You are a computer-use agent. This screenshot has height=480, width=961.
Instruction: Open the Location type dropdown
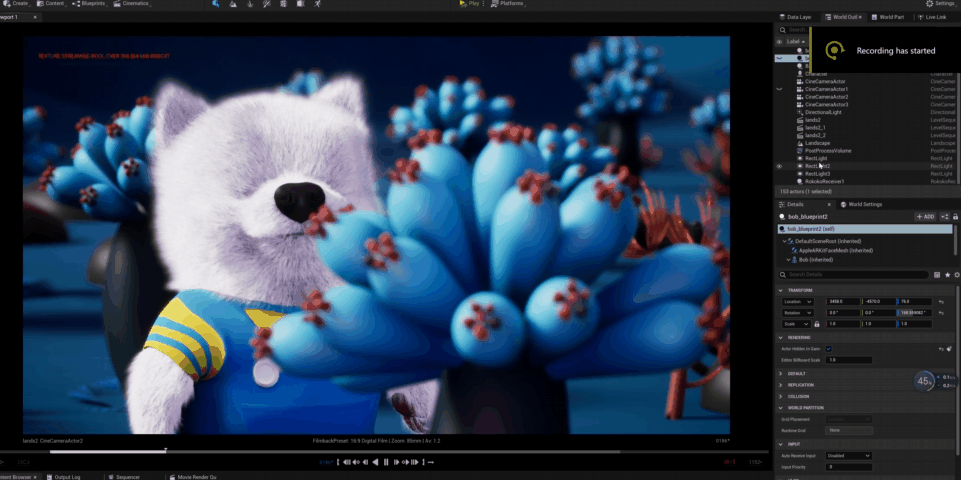click(x=797, y=302)
